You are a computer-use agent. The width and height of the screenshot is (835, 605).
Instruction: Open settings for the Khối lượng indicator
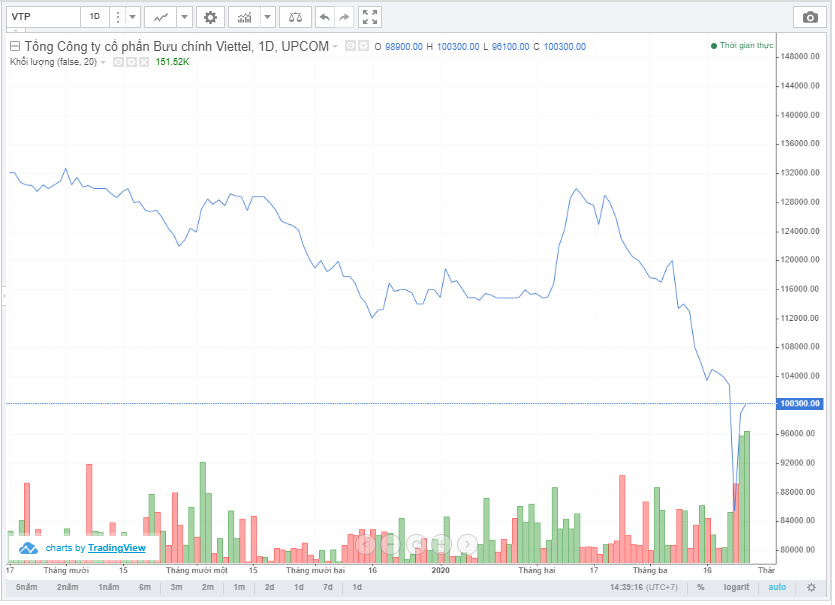(131, 62)
